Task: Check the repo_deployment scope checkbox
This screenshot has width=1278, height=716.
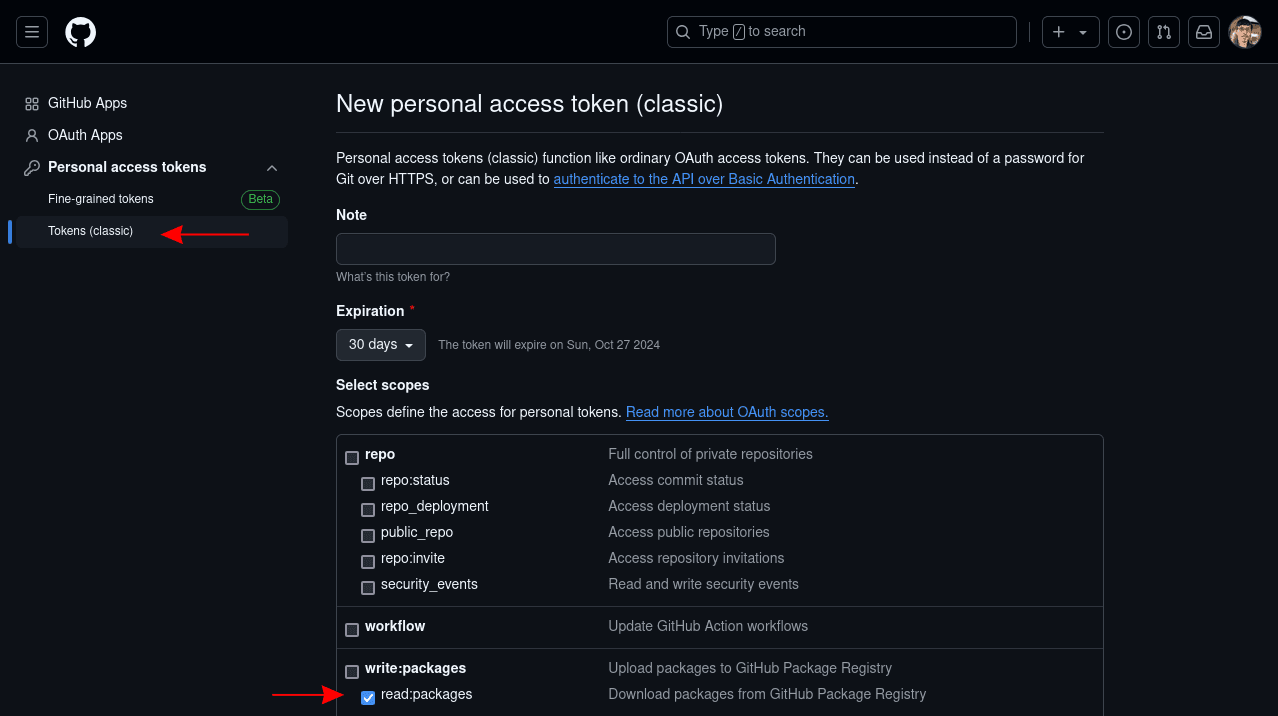Action: pos(368,510)
